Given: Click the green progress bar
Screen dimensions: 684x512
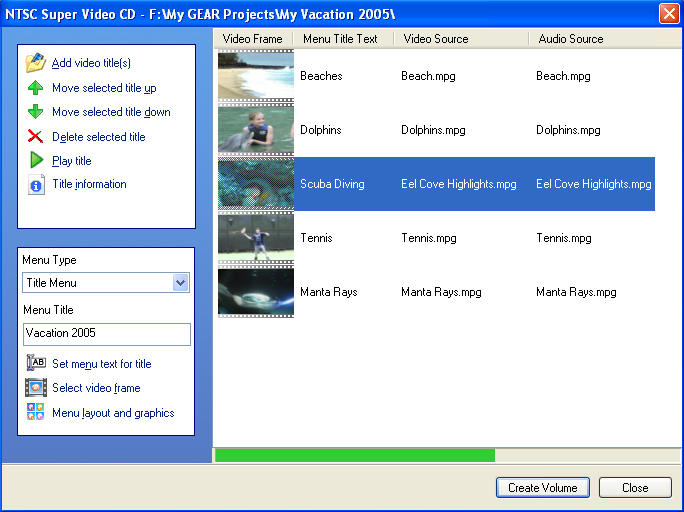Looking at the screenshot, I should point(354,456).
